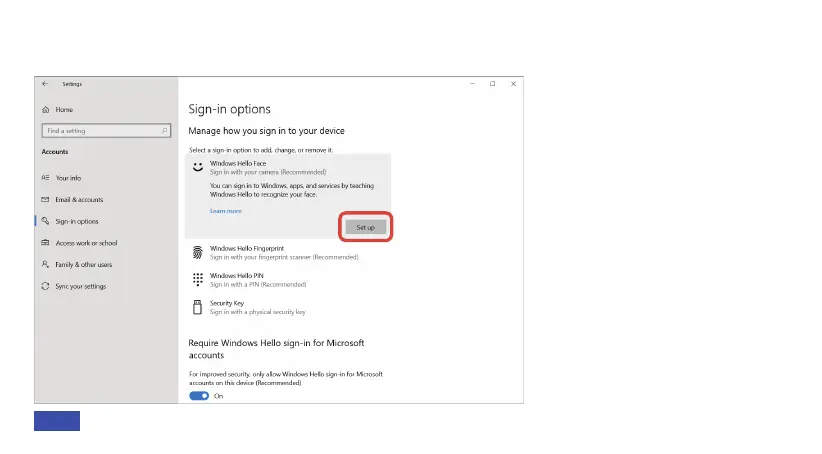Close the Settings window
822x454 pixels.
coord(513,84)
